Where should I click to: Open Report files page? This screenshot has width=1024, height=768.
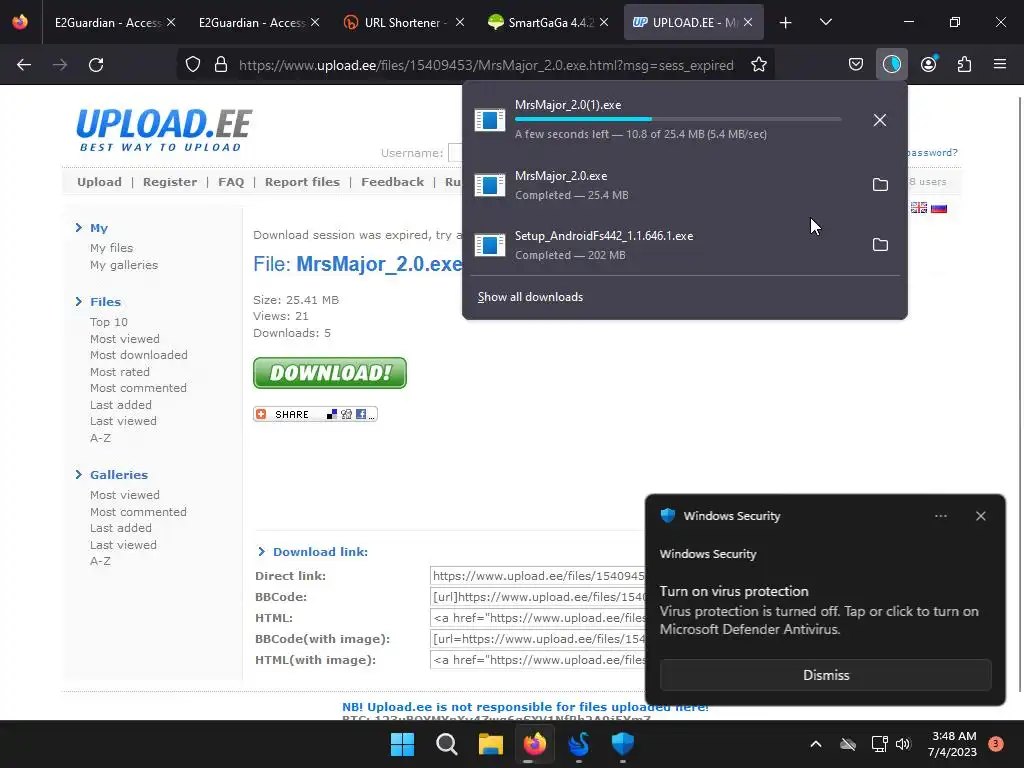click(302, 182)
